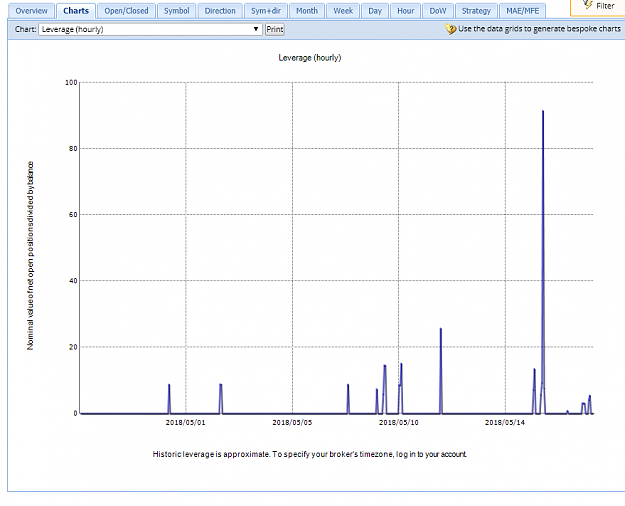Click the 'Leverage (hourly)' chart title
The width and height of the screenshot is (625, 506).
(x=310, y=58)
